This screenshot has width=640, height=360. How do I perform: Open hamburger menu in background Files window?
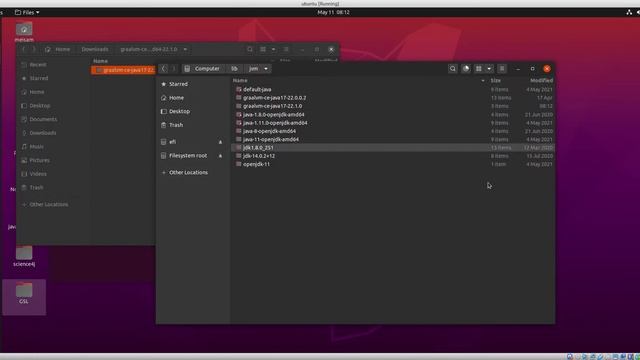(x=286, y=49)
